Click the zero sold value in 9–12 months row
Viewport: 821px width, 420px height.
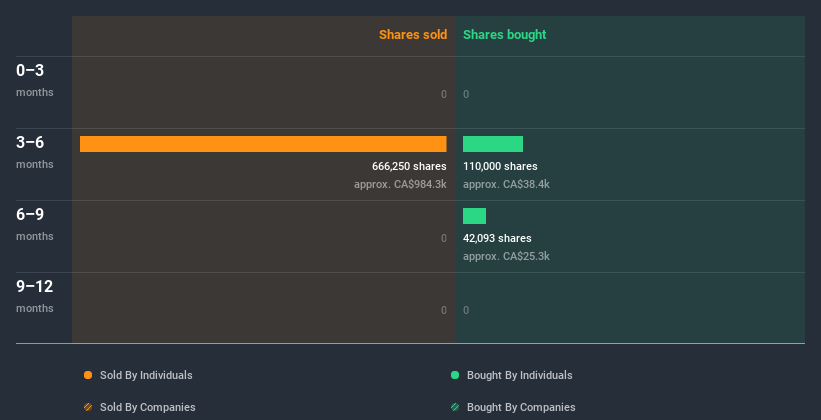tap(443, 310)
